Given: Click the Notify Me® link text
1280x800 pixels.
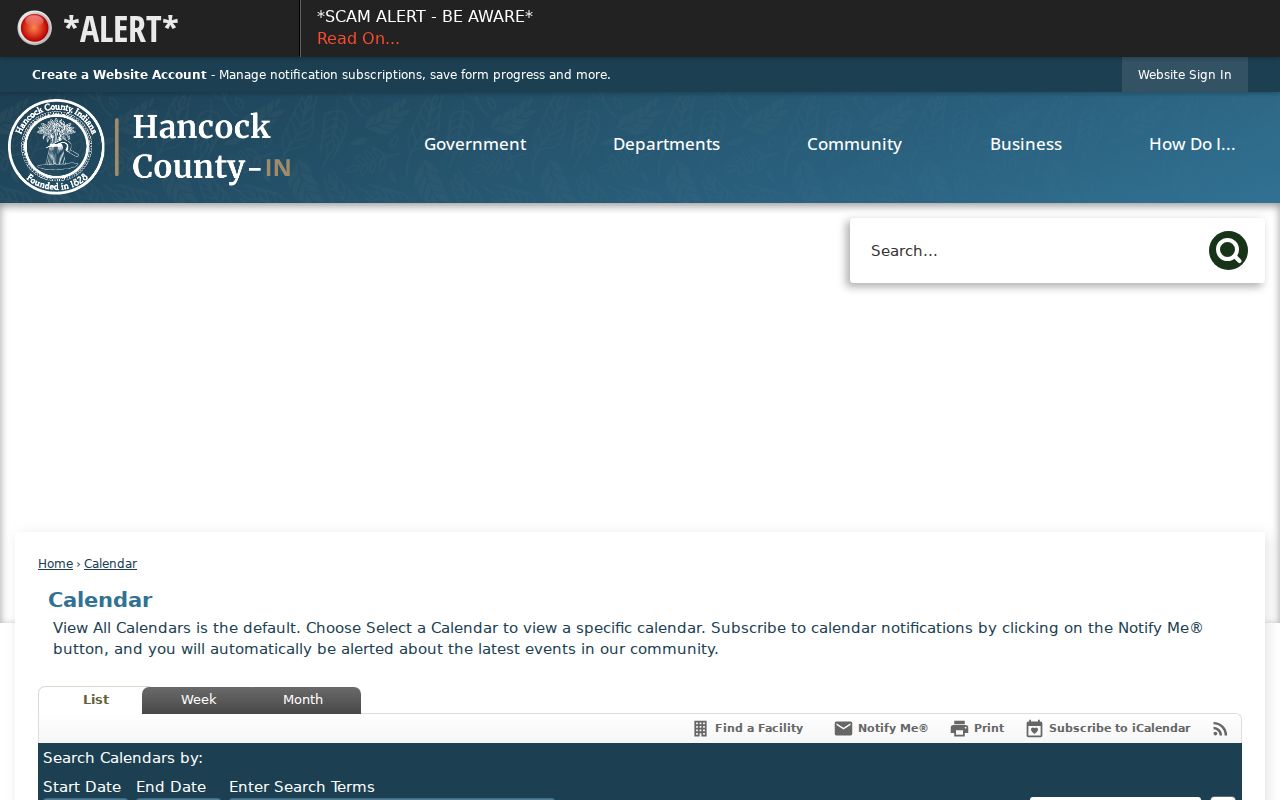Looking at the screenshot, I should [x=893, y=729].
